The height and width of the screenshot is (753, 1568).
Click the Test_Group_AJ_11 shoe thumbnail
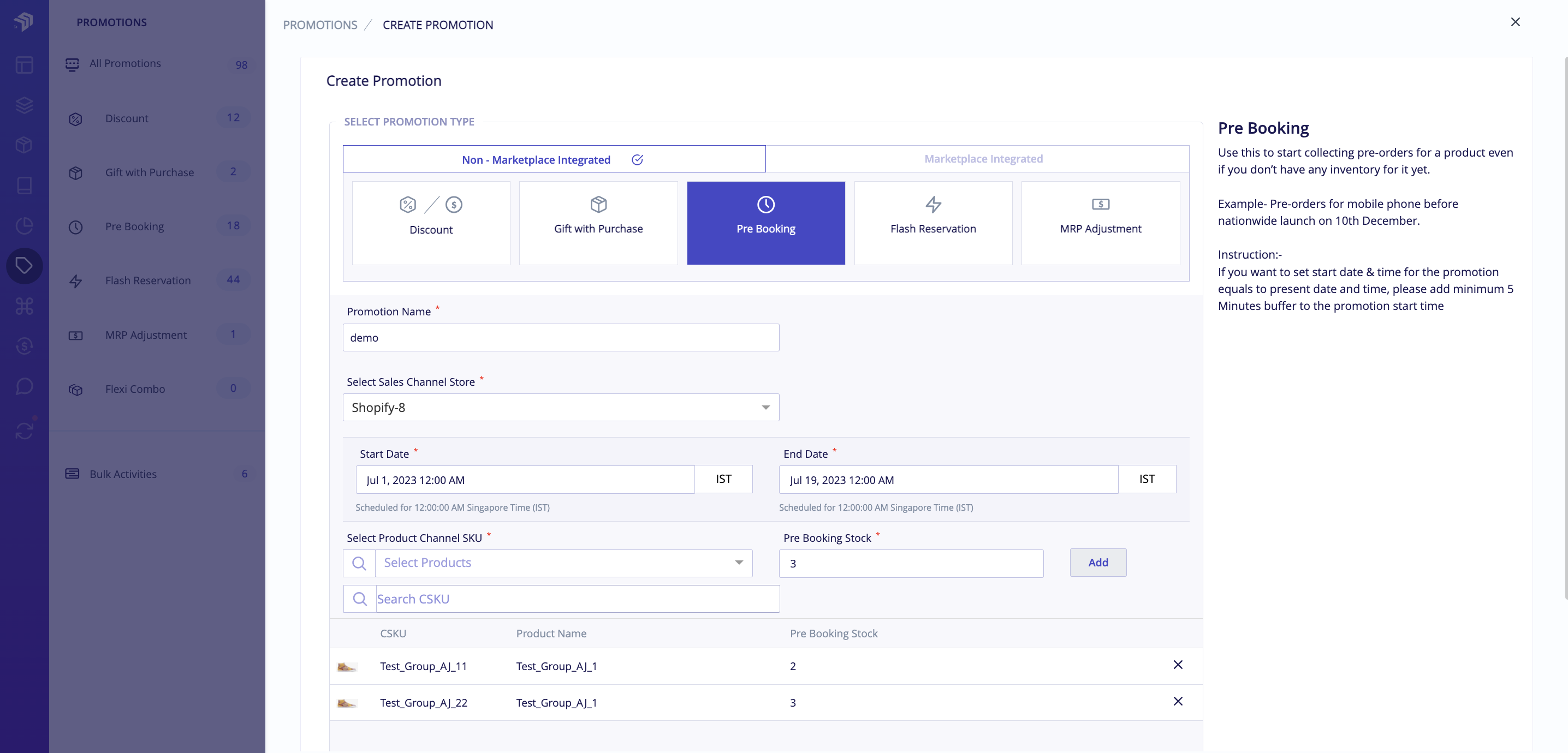pos(346,667)
